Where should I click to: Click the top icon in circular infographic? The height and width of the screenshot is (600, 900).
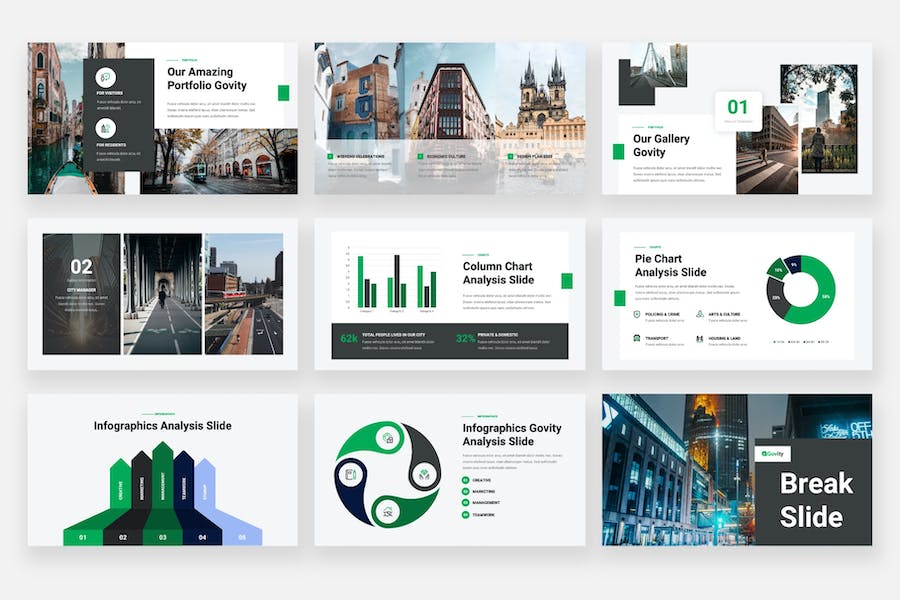point(387,438)
